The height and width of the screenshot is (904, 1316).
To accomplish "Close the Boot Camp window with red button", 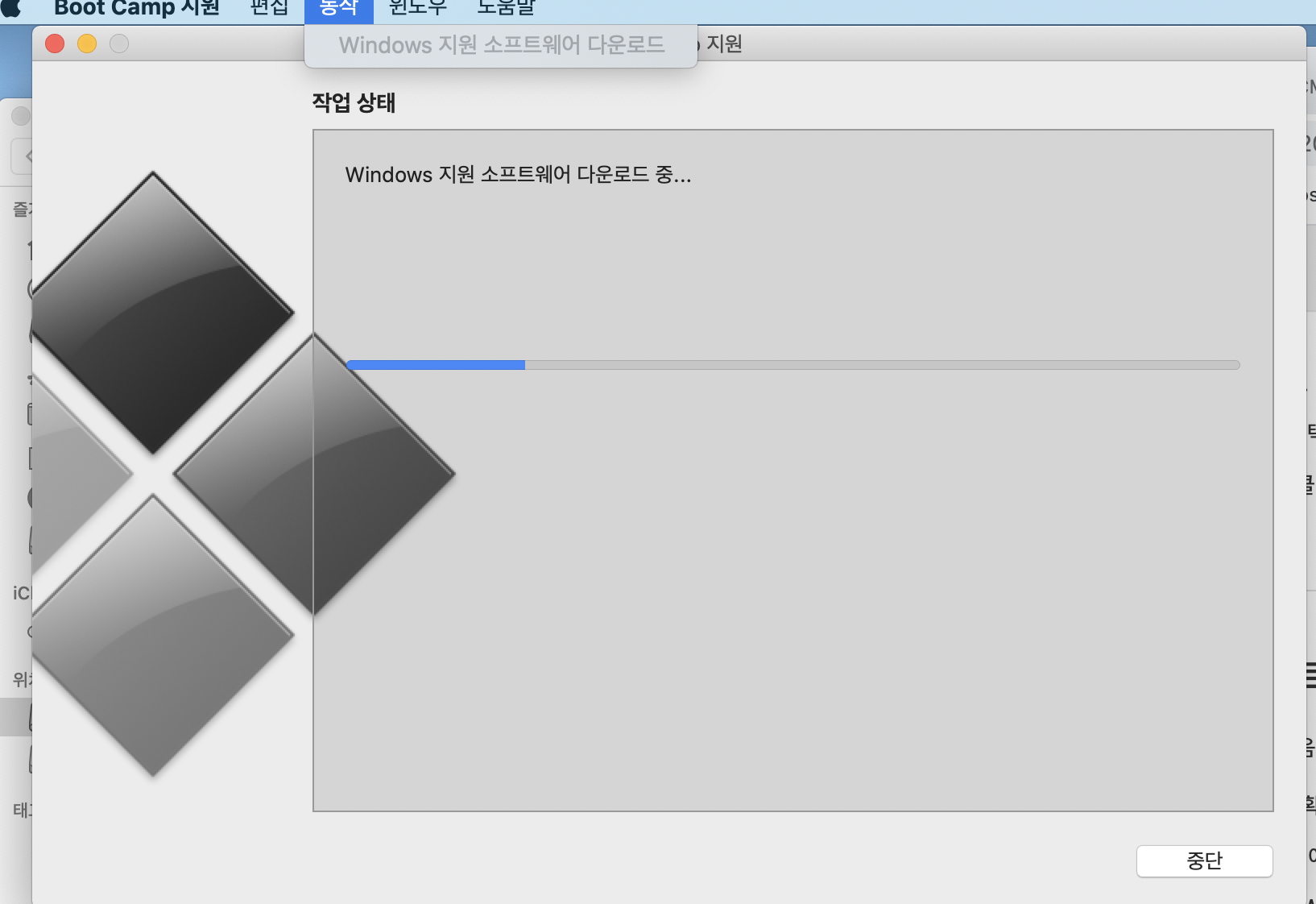I will pos(55,44).
